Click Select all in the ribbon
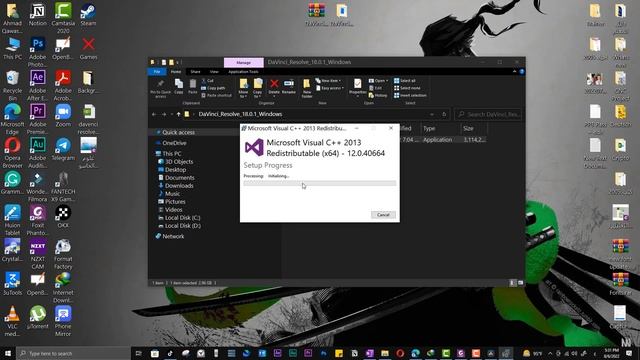The height and width of the screenshot is (360, 640). click(x=405, y=81)
